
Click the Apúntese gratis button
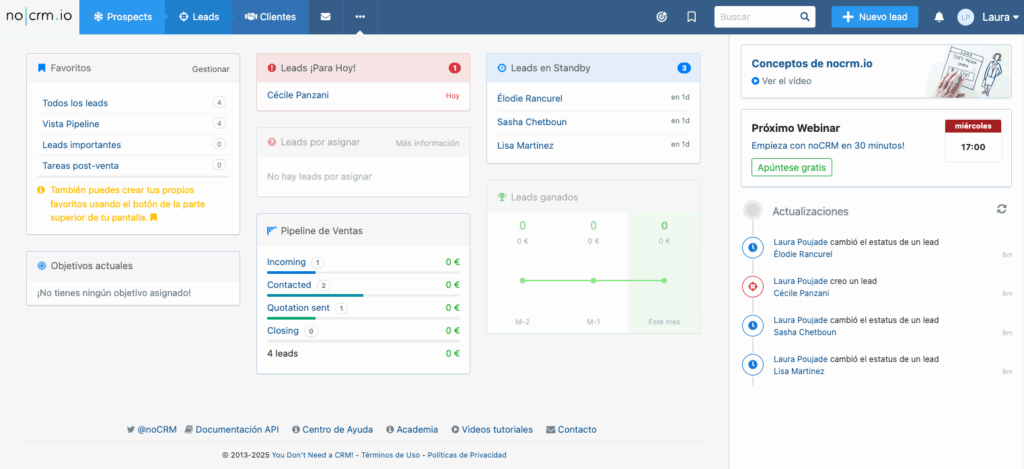(791, 167)
